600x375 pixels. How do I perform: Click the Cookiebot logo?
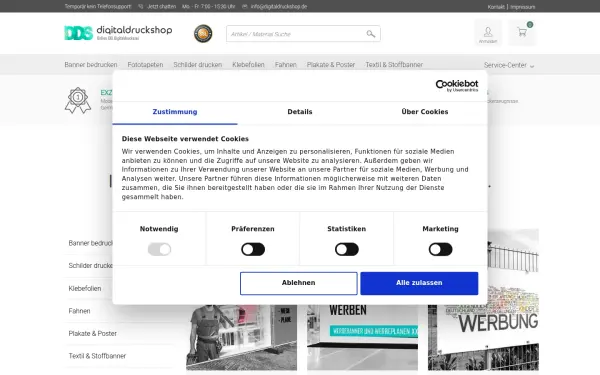pos(457,85)
